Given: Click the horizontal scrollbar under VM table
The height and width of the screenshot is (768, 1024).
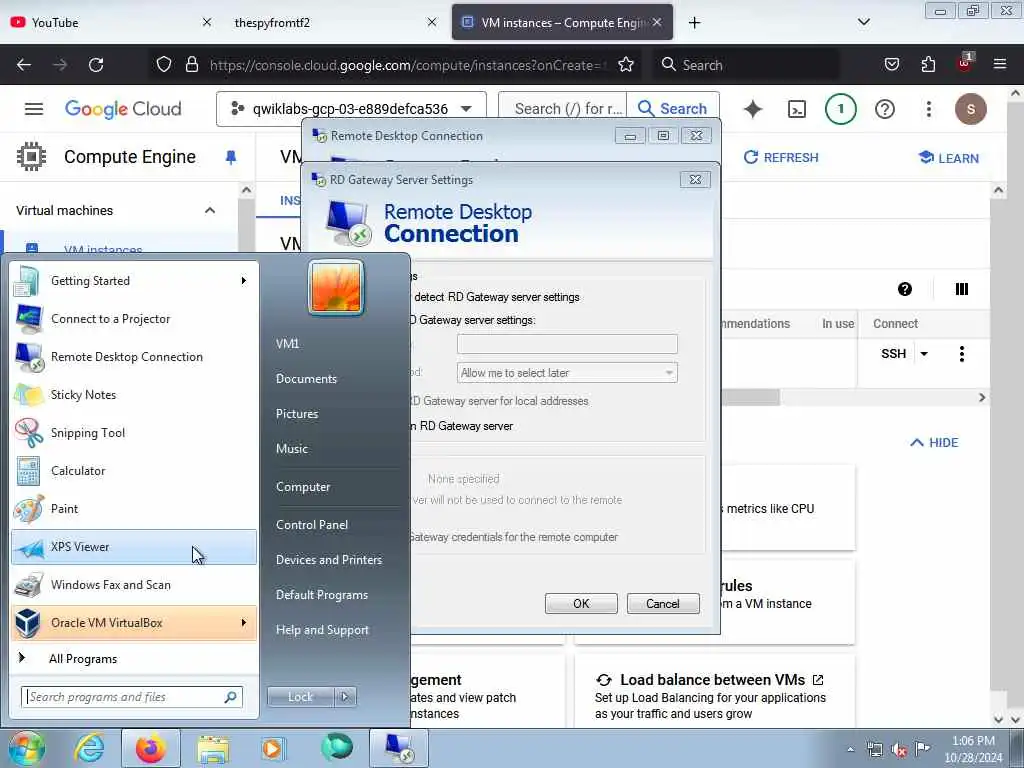Looking at the screenshot, I should [750, 397].
